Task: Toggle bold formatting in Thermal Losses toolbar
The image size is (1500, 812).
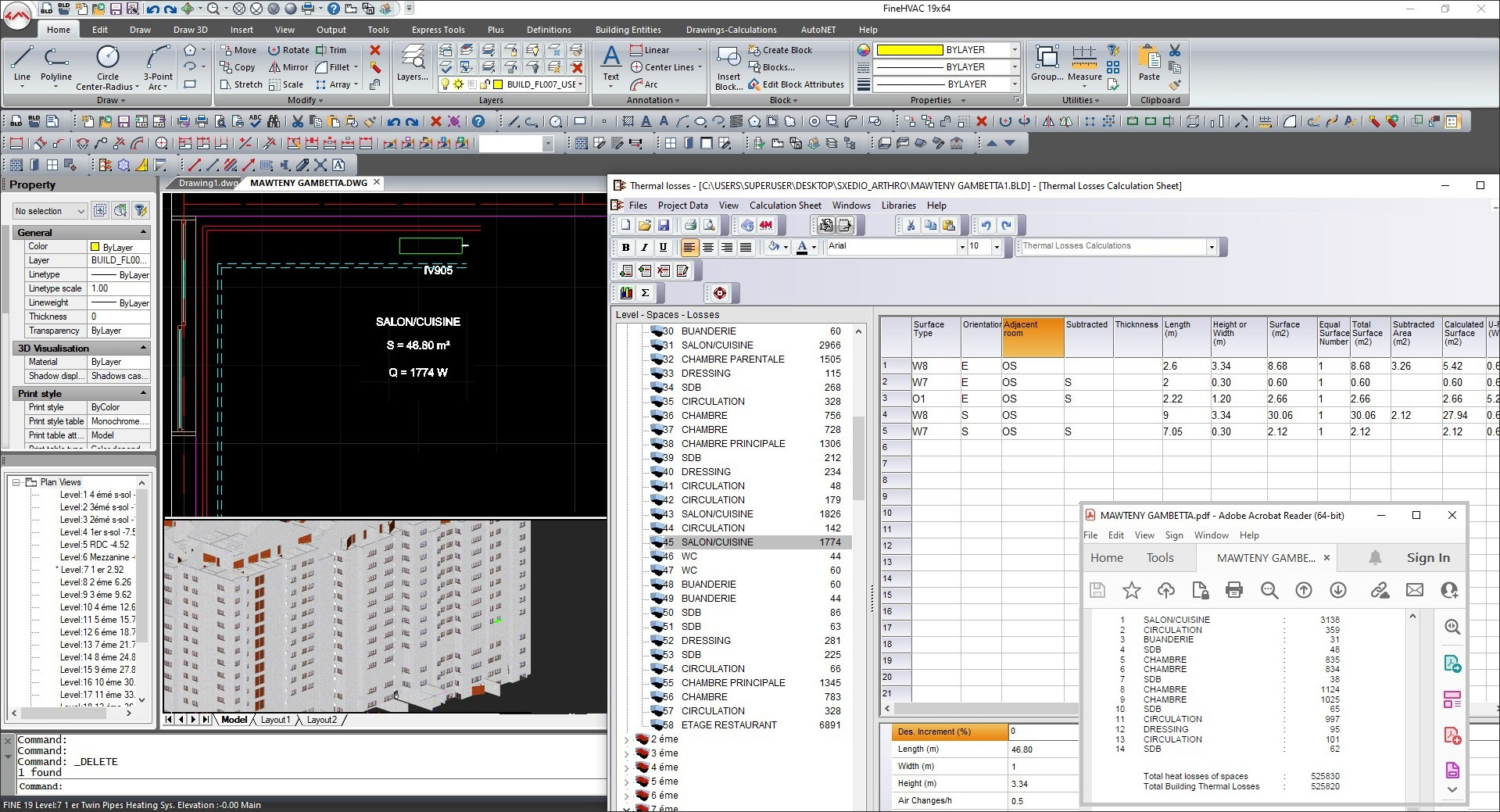Action: (625, 247)
